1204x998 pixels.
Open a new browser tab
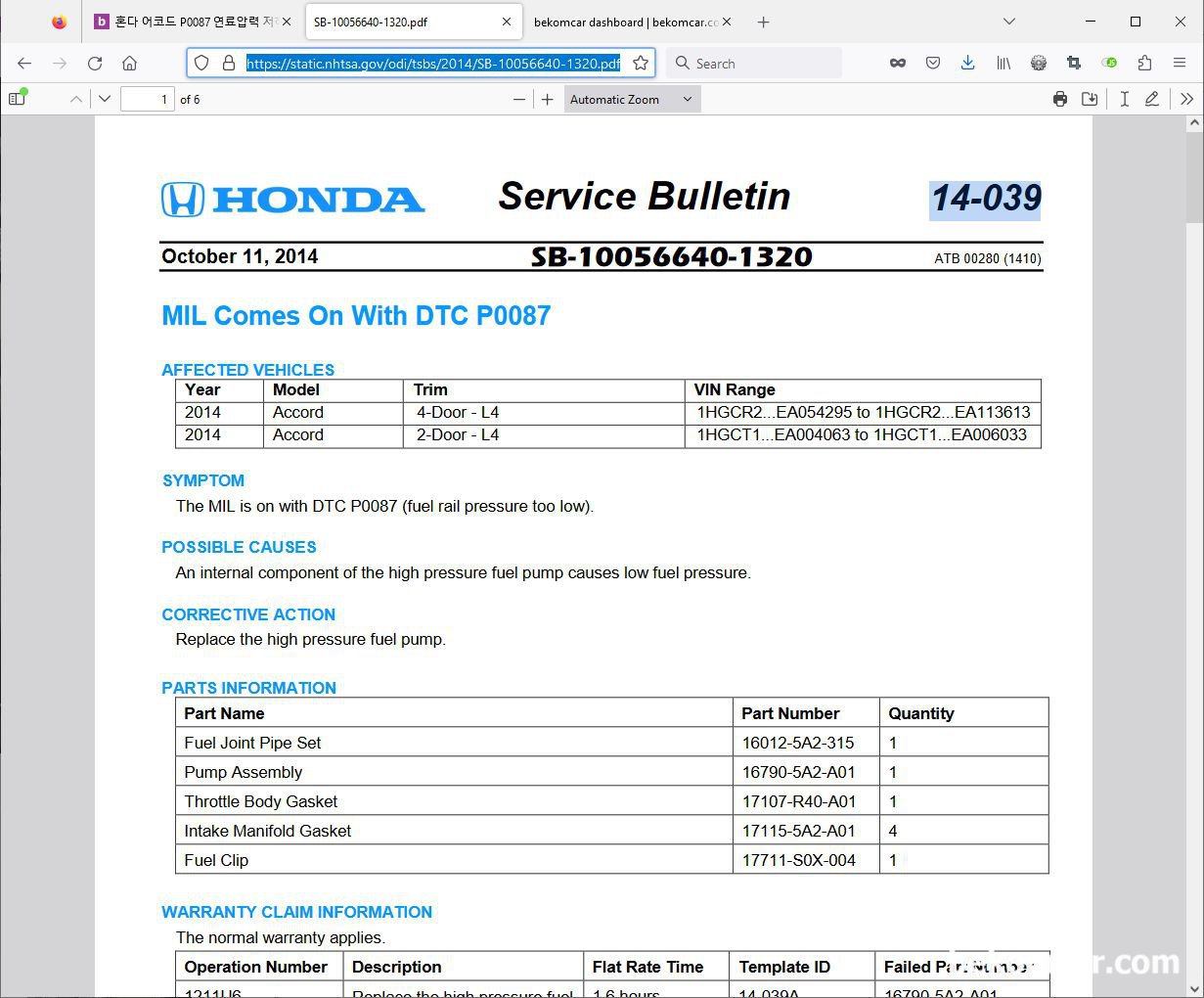pos(764,22)
